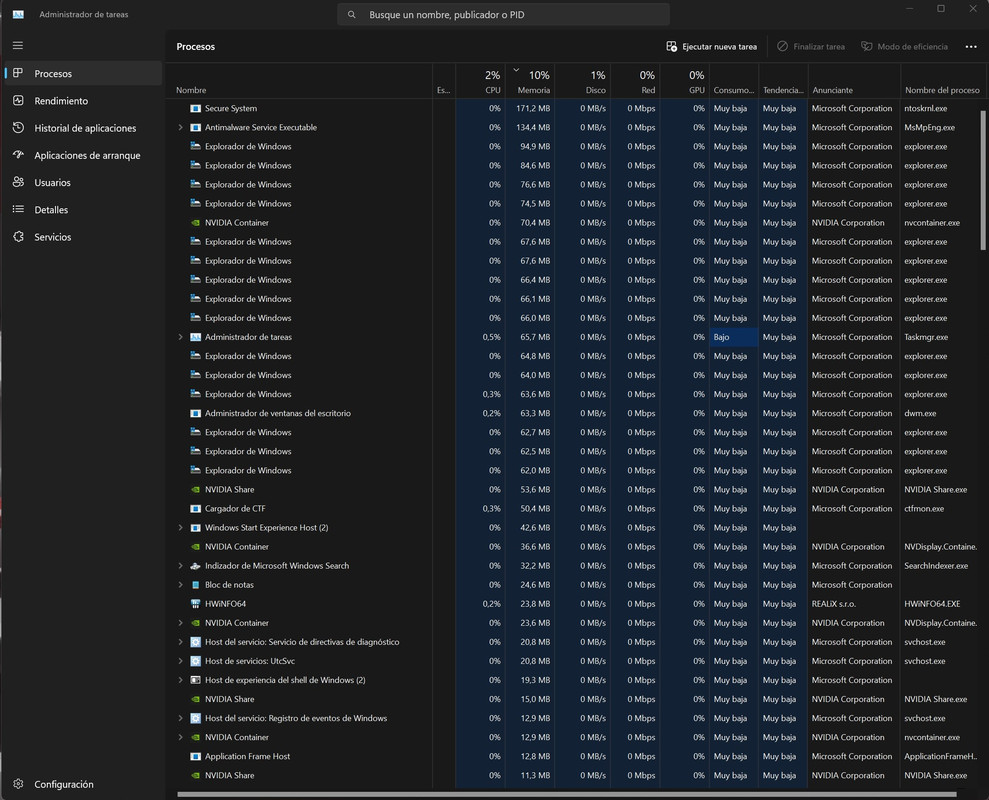Click the Application Frame Host icon
Screen dimensions: 989x800
[196, 756]
